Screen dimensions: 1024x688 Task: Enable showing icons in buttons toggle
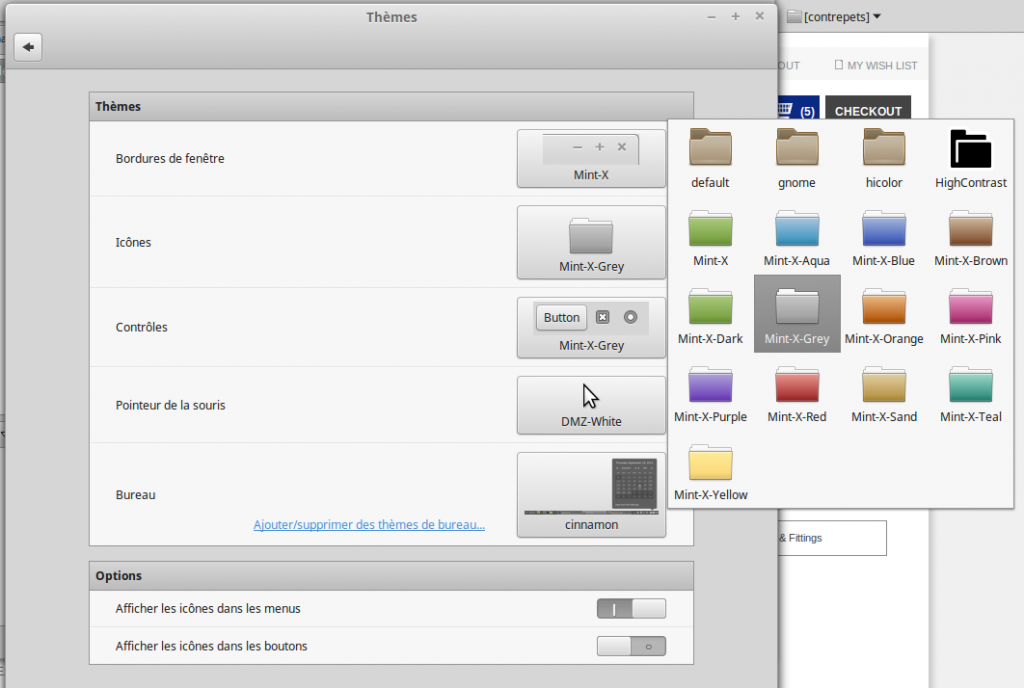631,646
